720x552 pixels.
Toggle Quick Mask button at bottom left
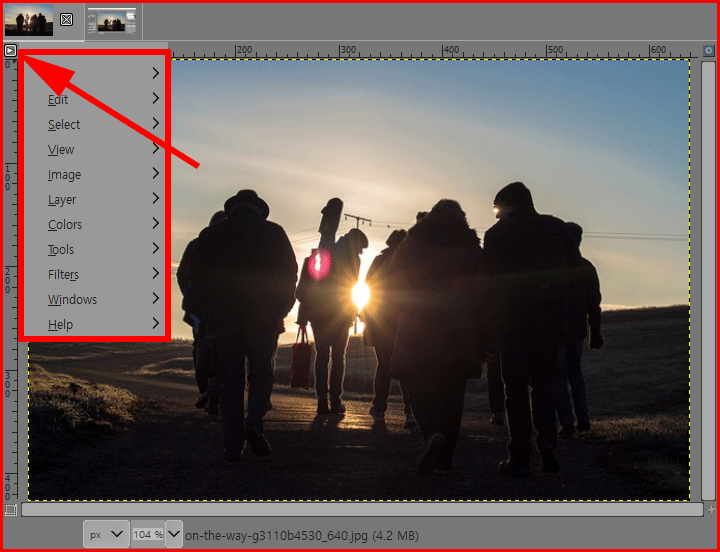point(11,510)
